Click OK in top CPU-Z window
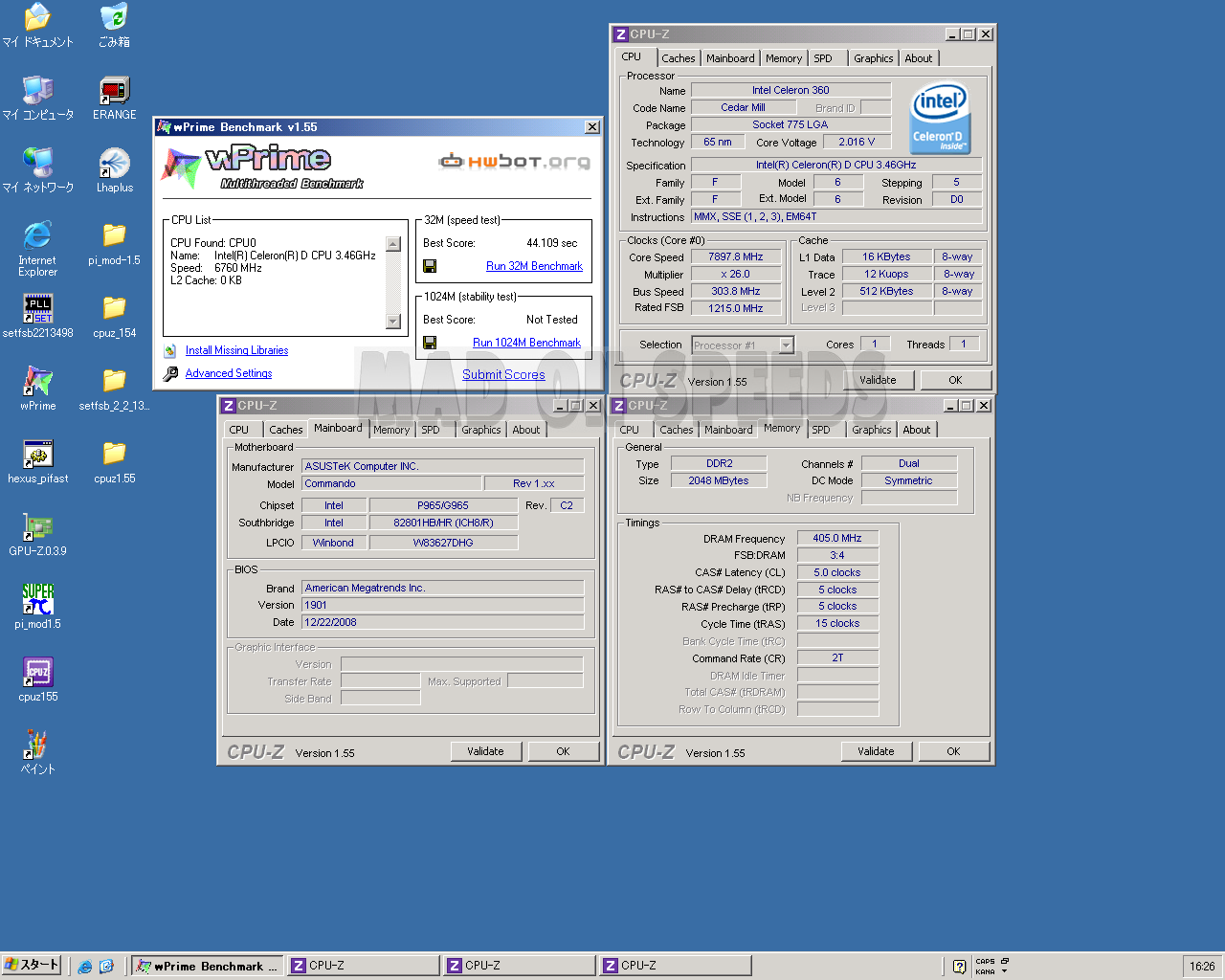 (955, 380)
